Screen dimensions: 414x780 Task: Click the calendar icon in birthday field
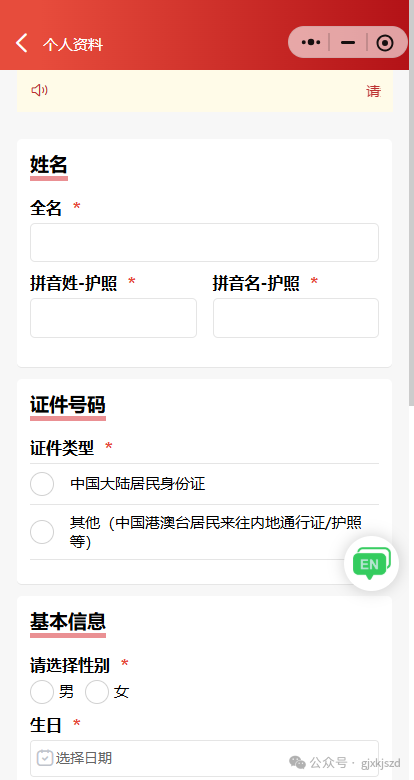tap(45, 758)
